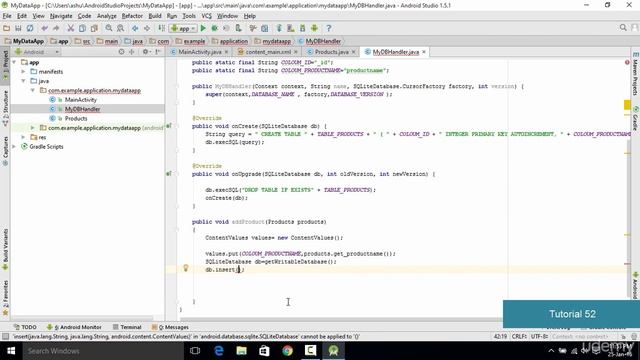Click the Make Project icon
Viewport: 640px width, 360px height.
[x=162, y=28]
